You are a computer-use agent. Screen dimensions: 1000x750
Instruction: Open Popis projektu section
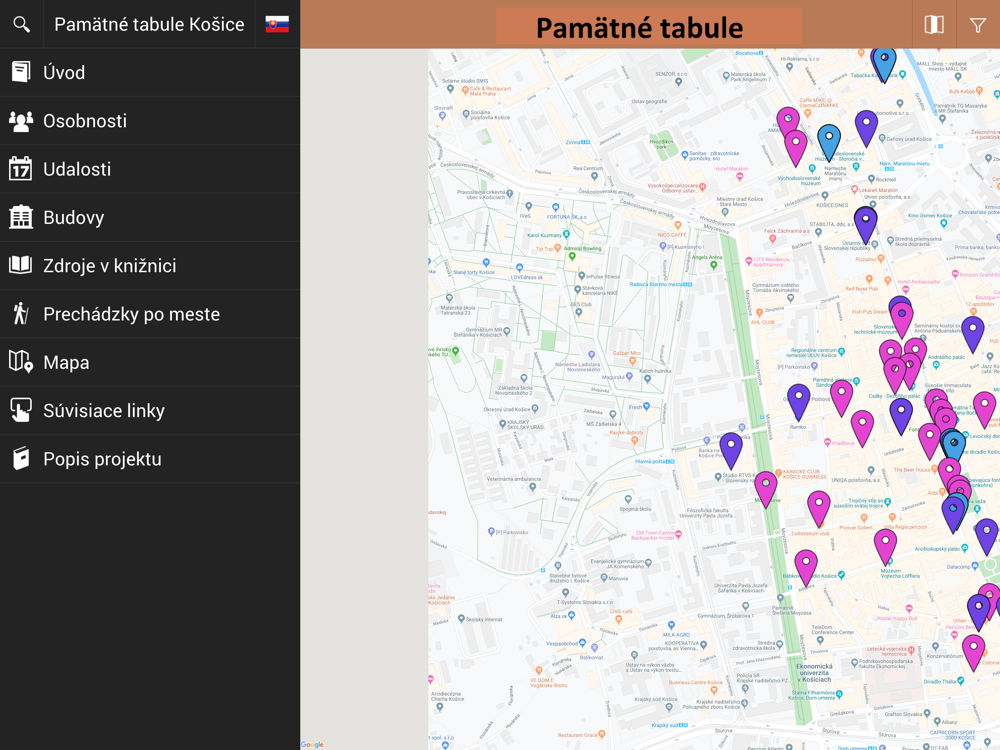point(150,459)
